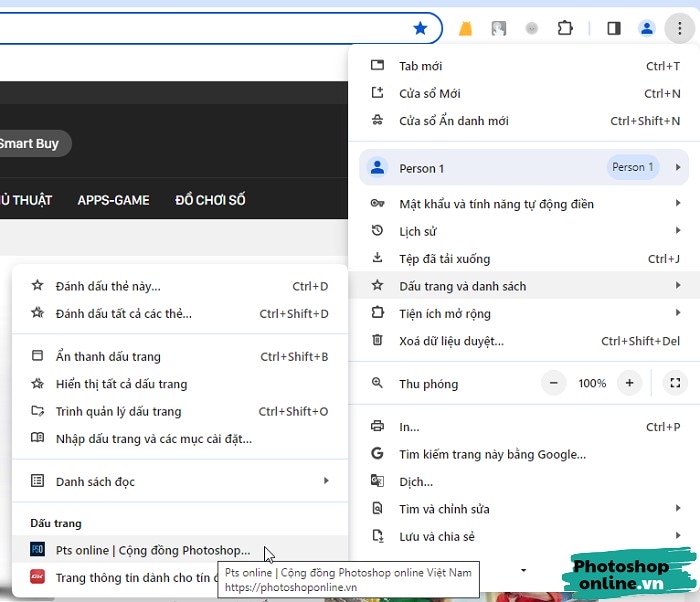Select Hiển thị tất cả dấu trang
Viewport: 700px width, 602px height.
point(179,384)
